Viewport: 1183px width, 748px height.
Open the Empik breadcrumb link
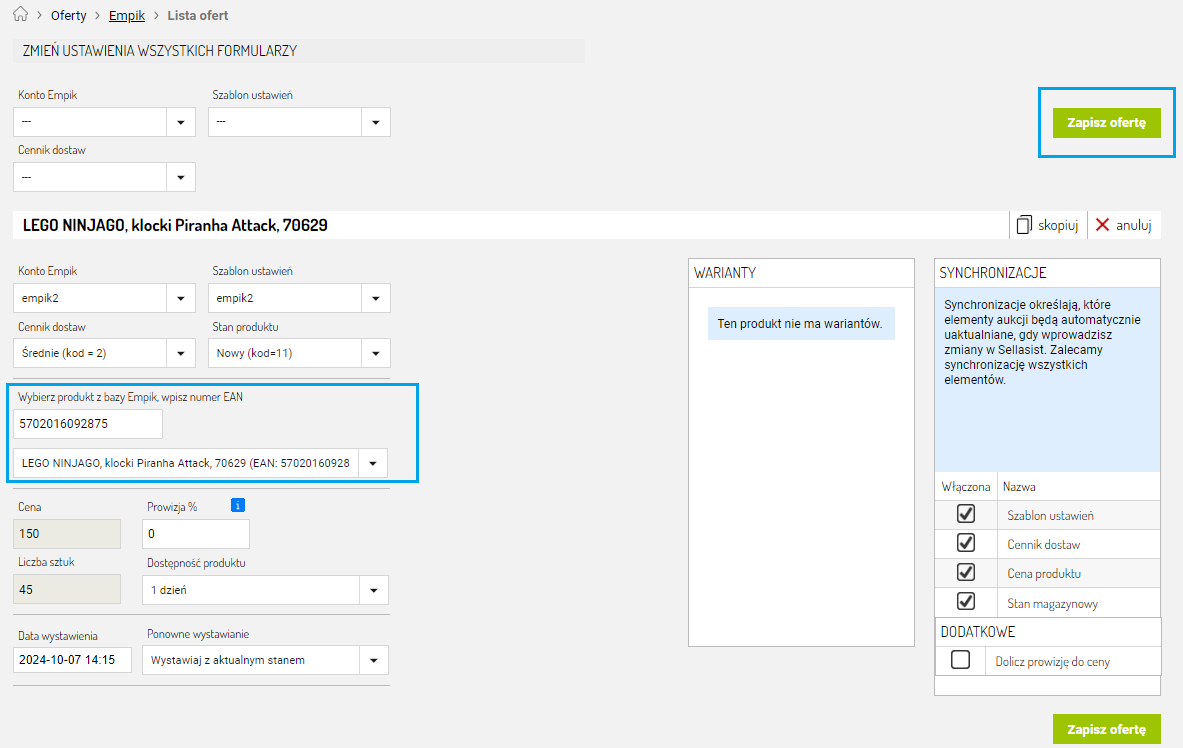pos(127,16)
